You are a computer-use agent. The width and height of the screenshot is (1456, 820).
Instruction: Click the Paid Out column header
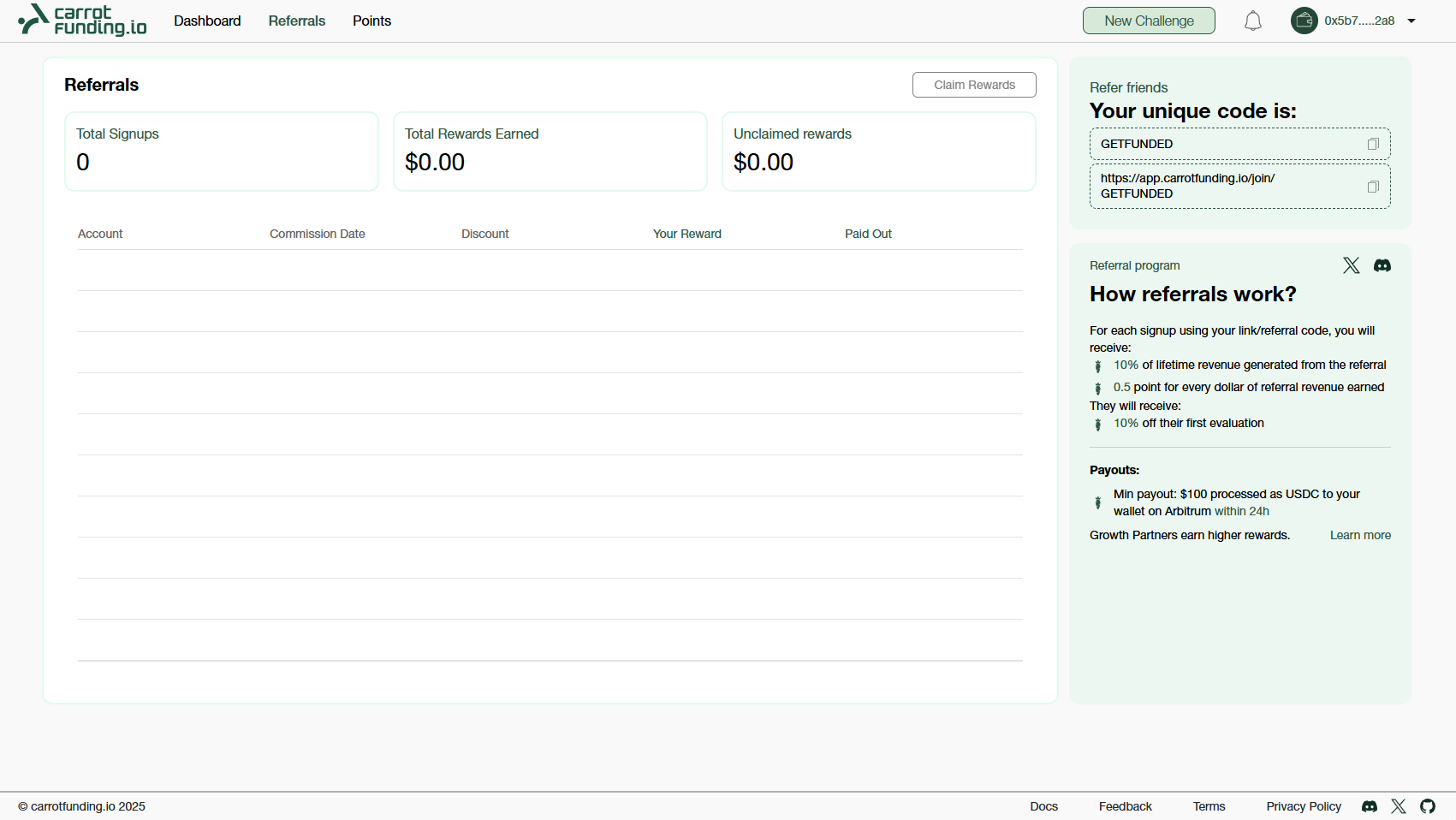[x=868, y=234]
